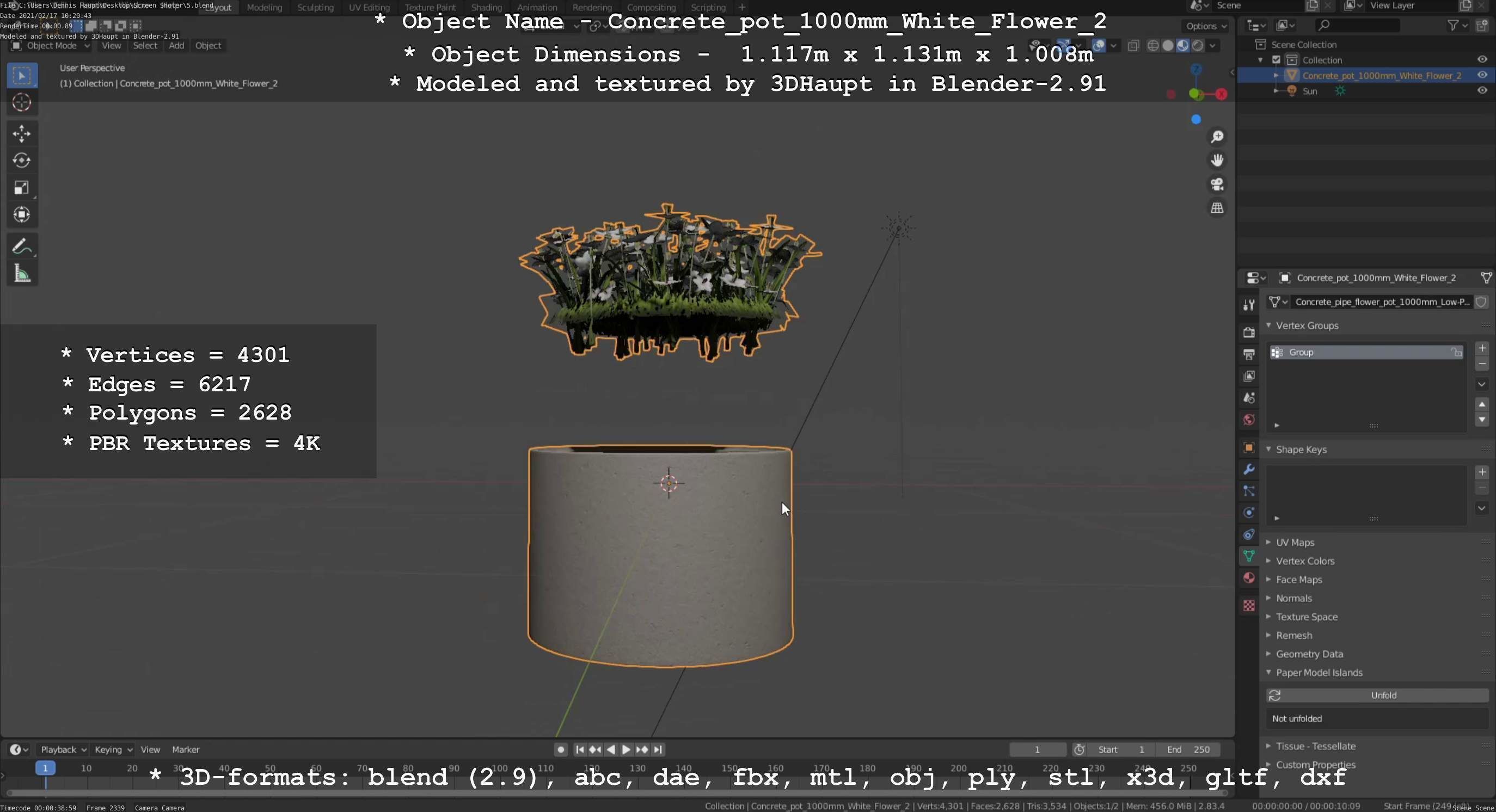Viewport: 1496px width, 812px height.
Task: Activate the 3D Cursor tool
Action: click(22, 103)
